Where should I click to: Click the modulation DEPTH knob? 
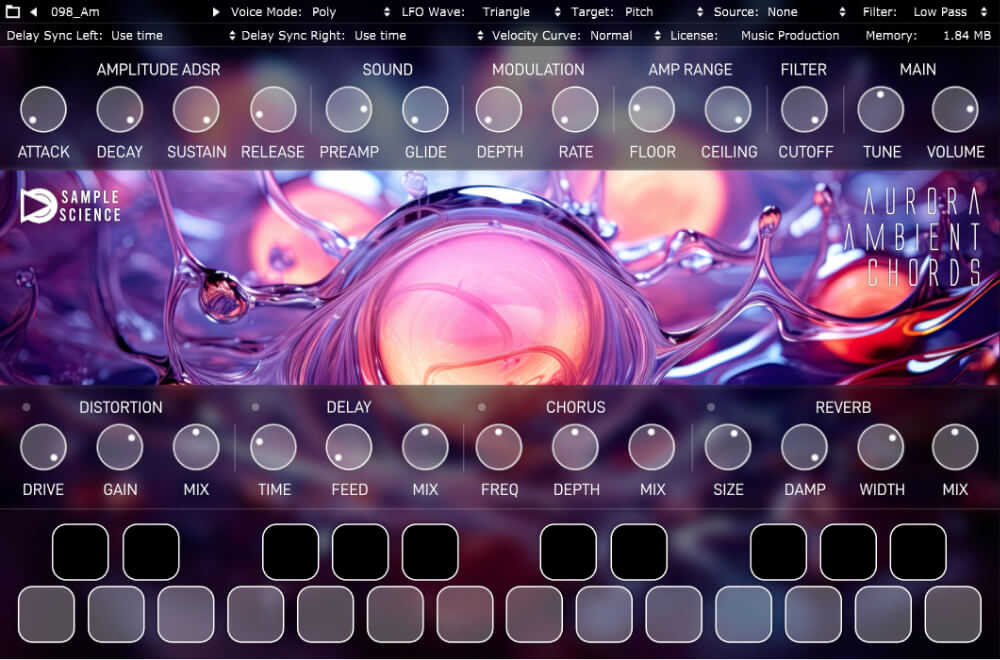point(499,110)
